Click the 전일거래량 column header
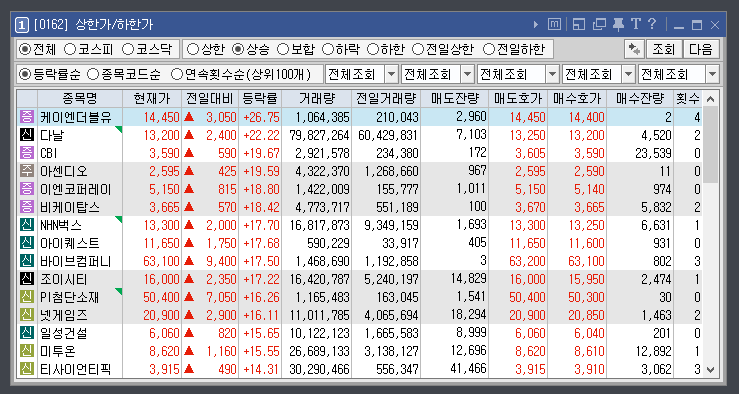The image size is (739, 394). [x=386, y=98]
